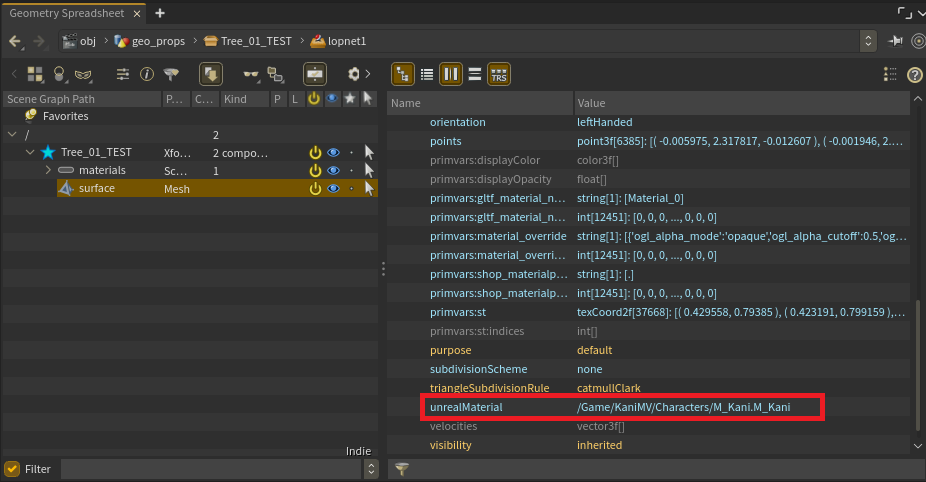Toggle activation for Tree_01_TEST
926x482 pixels.
[x=315, y=153]
